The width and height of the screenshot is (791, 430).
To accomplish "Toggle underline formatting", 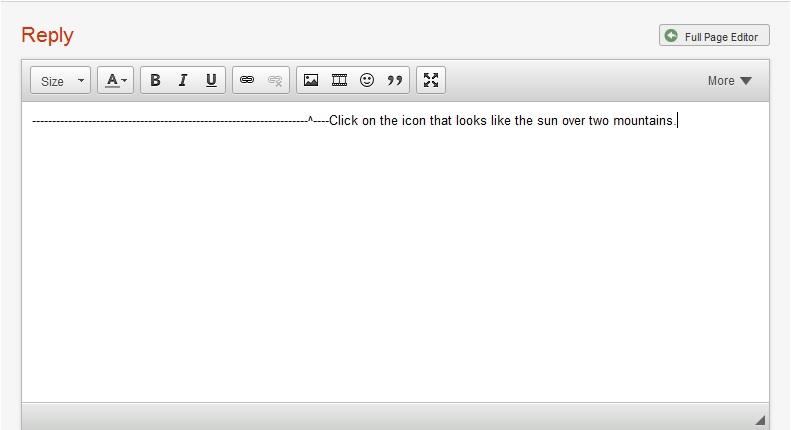I will (211, 81).
